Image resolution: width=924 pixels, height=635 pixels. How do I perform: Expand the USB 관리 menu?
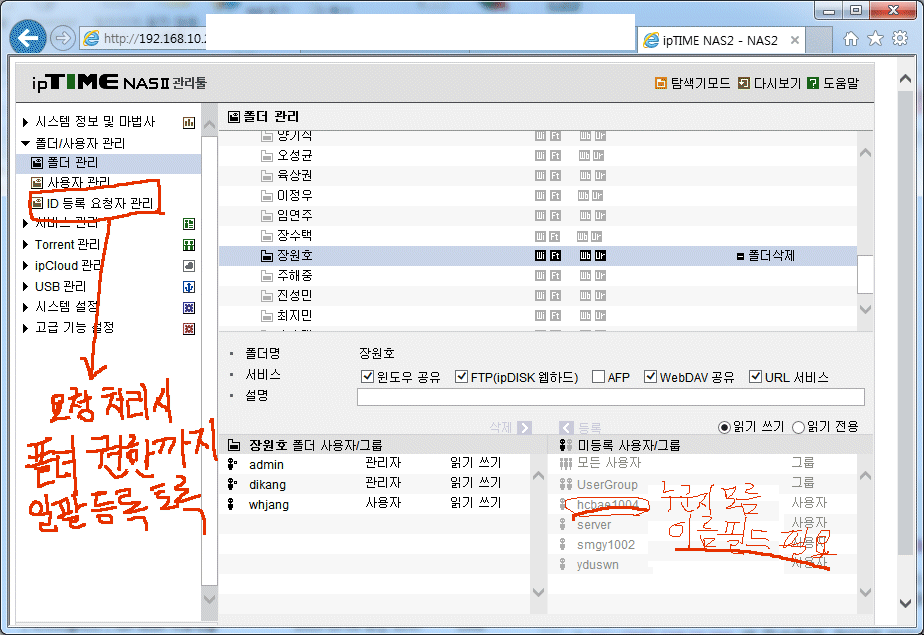tap(25, 287)
